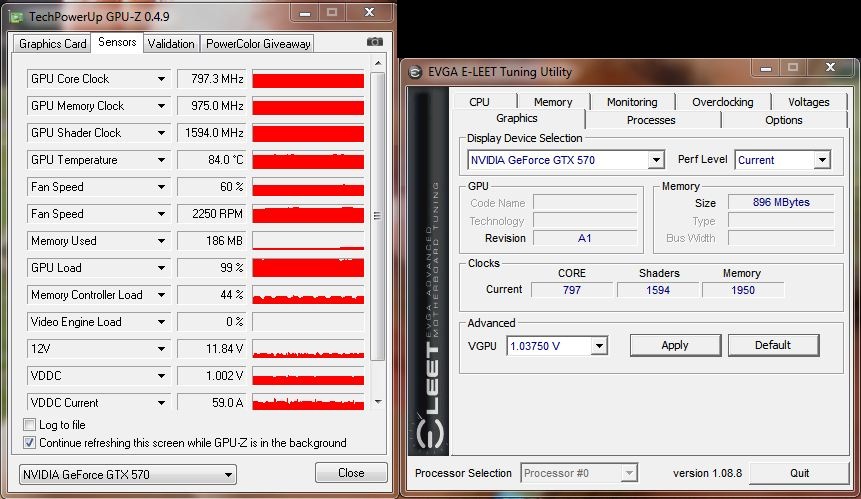Open the PowerColor Giveaway tab

click(258, 44)
